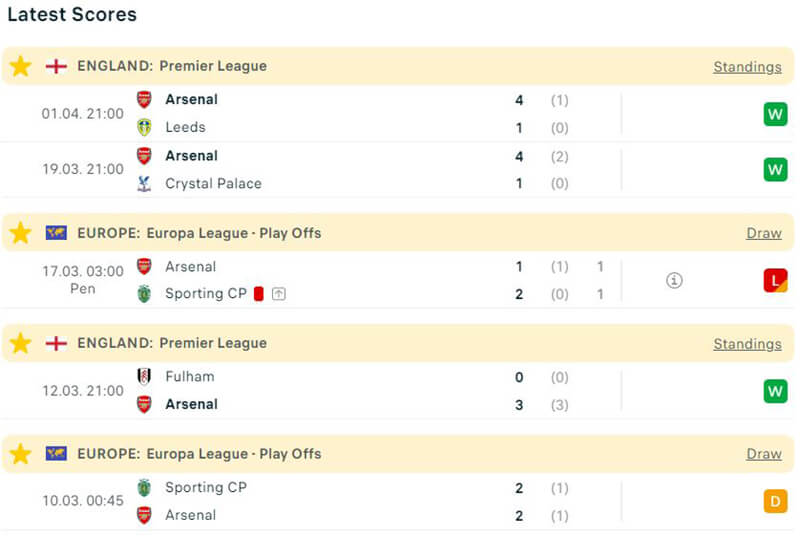Click the advancing arrow icon next to Sporting CP
The height and width of the screenshot is (537, 800).
(x=278, y=294)
